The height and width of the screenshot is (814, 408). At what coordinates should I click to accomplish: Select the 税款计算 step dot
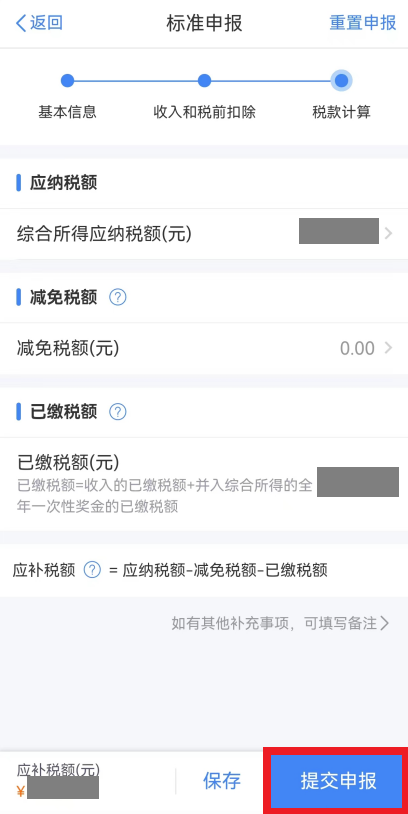tap(341, 80)
